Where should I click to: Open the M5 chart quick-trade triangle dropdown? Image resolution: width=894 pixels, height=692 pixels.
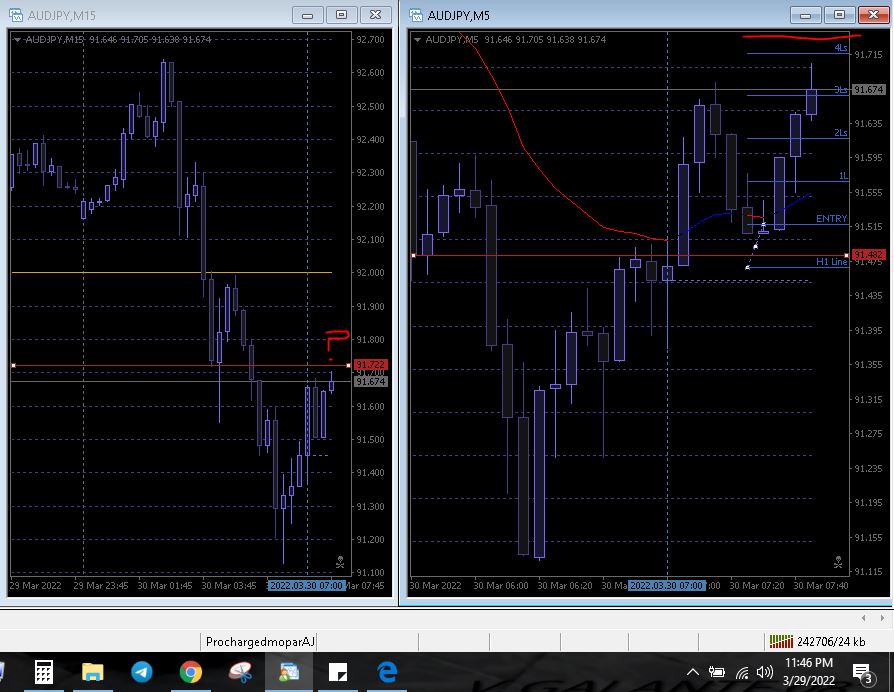(x=417, y=40)
